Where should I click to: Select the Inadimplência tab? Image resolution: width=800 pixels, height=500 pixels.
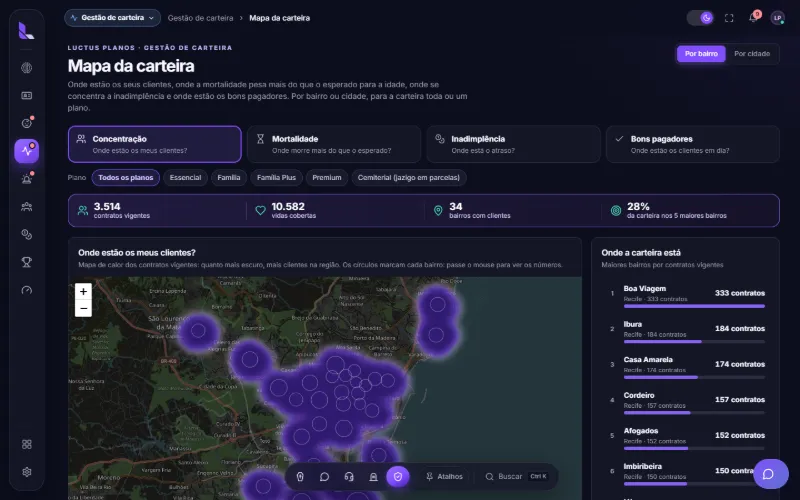513,144
